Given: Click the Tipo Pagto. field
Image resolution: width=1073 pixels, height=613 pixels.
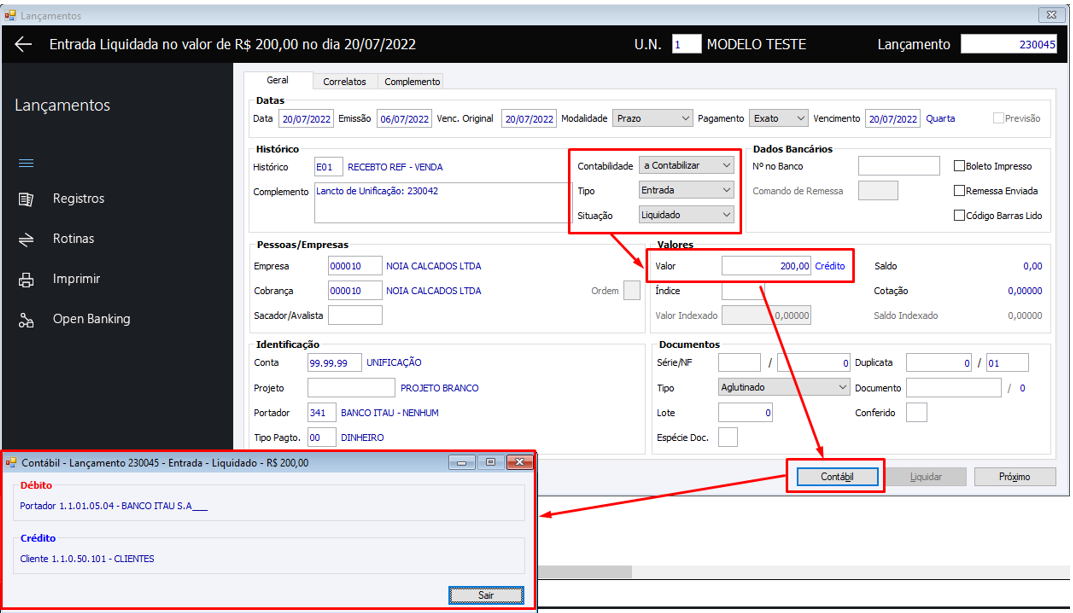Looking at the screenshot, I should [x=322, y=437].
